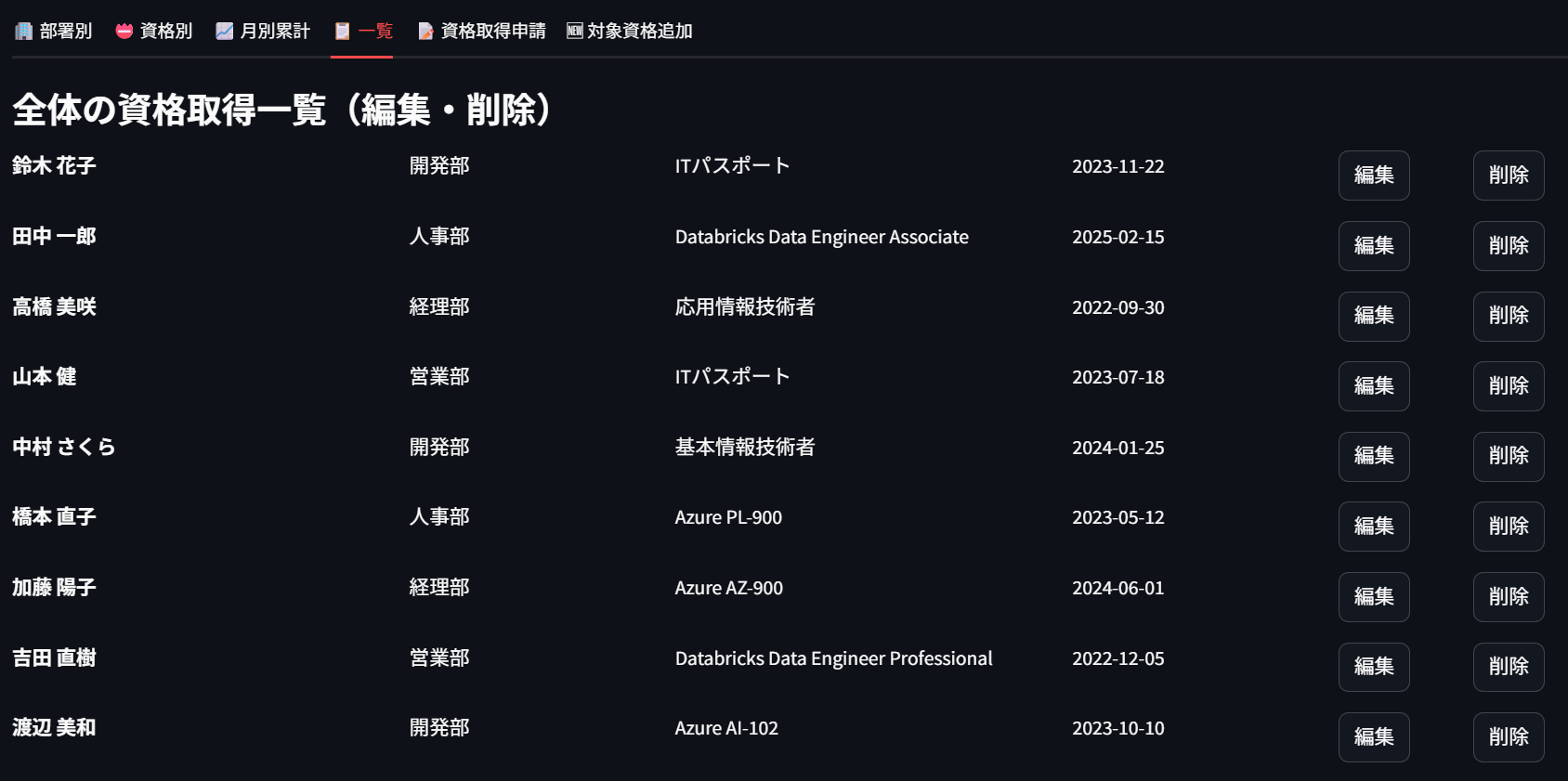Click the Azure PL-900 text

coord(728,517)
